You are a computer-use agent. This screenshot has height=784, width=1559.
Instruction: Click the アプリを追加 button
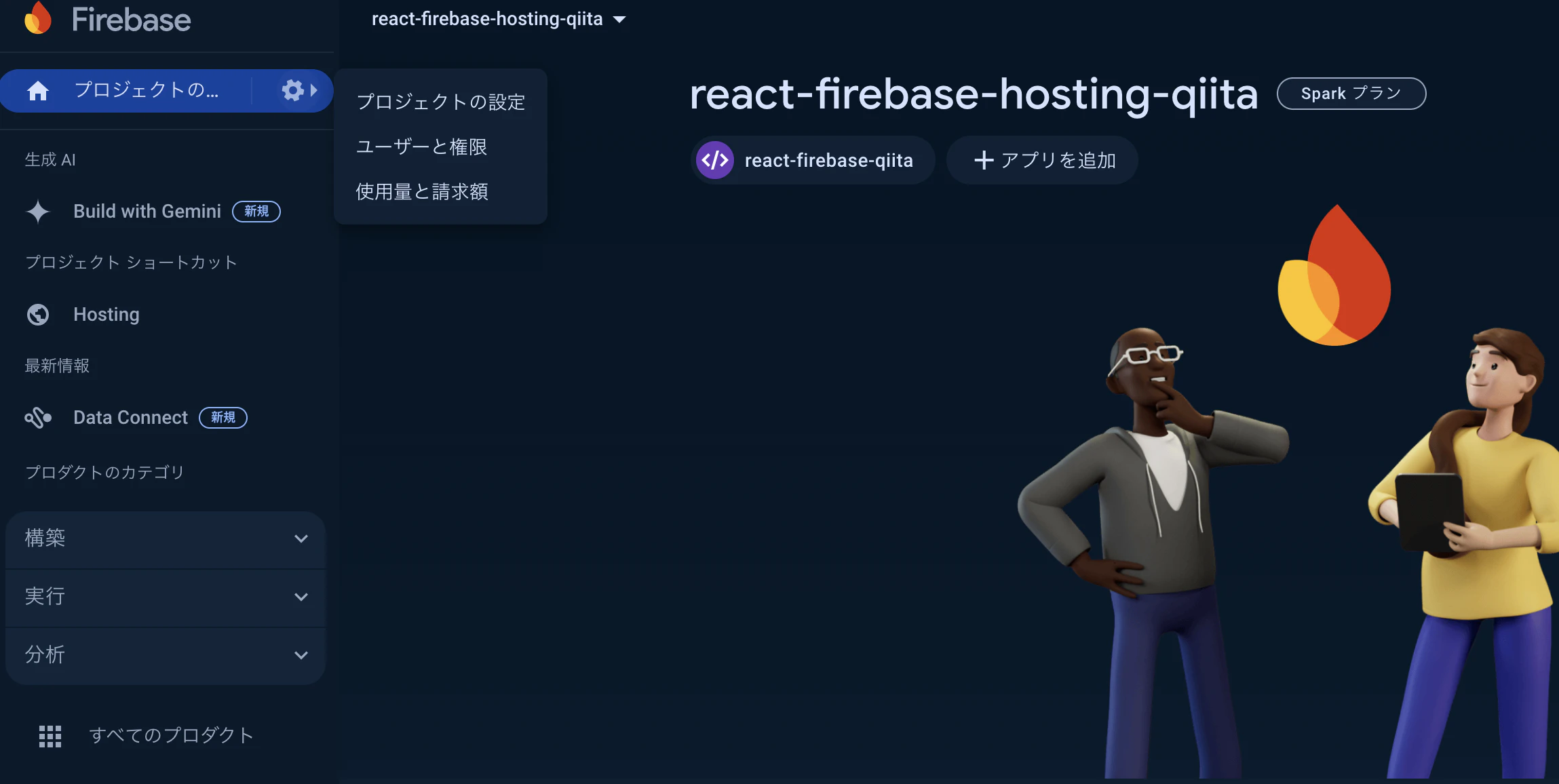[1042, 160]
